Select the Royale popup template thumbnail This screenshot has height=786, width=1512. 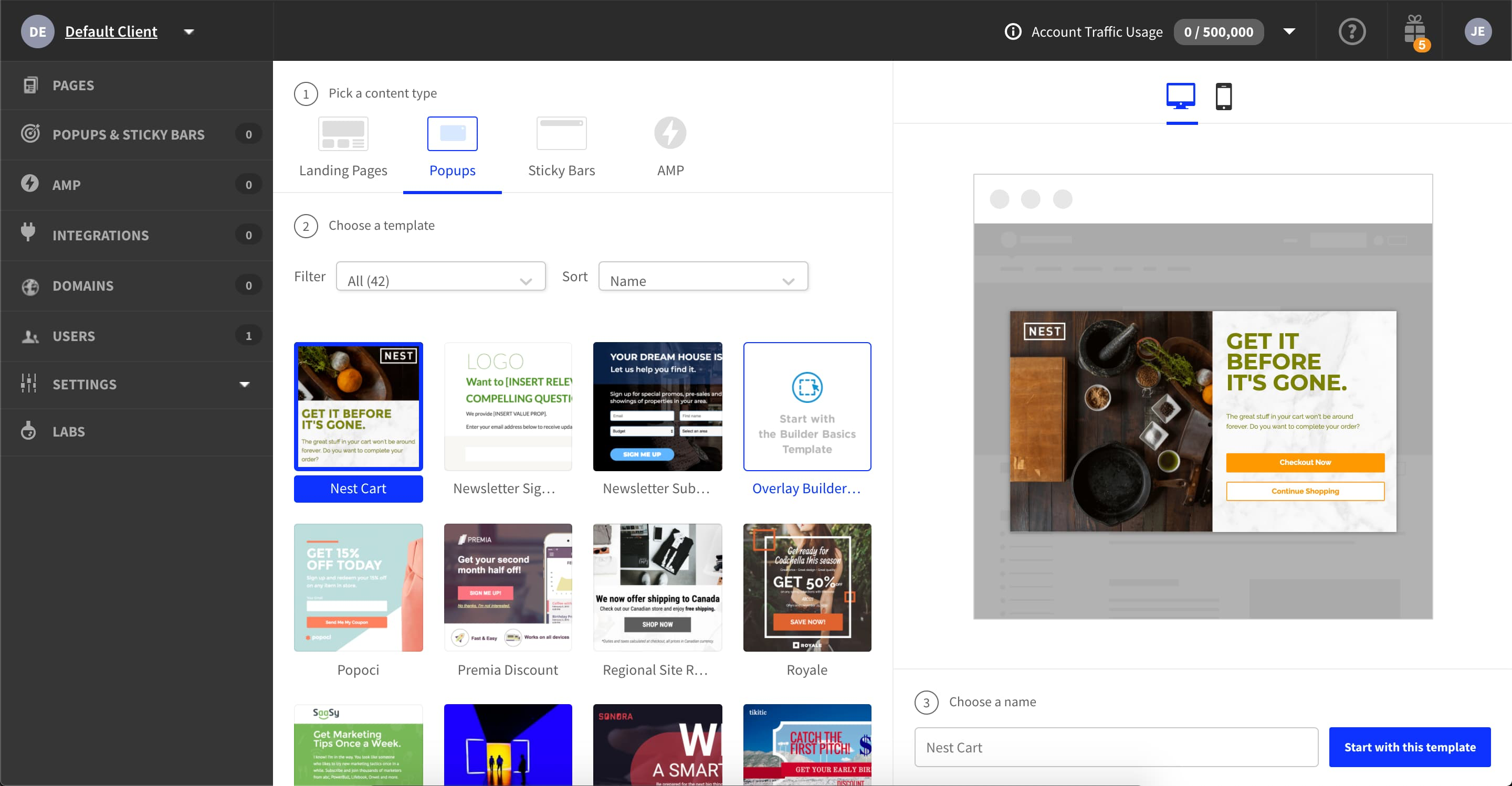point(806,588)
